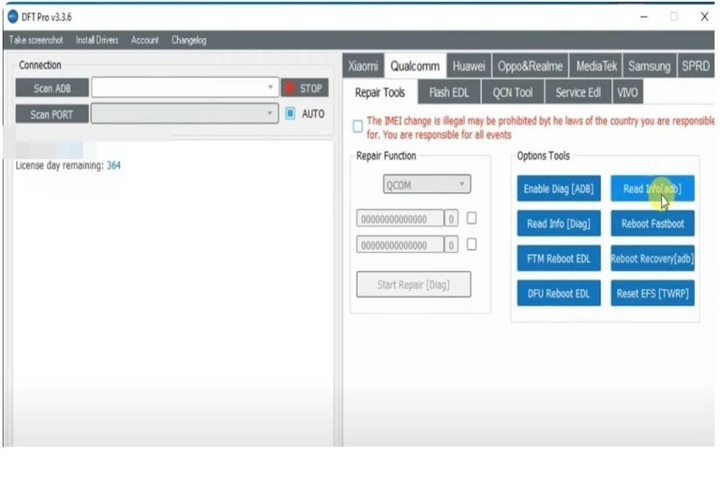Select the MediaTek tab
The height and width of the screenshot is (480, 720).
[x=596, y=66]
